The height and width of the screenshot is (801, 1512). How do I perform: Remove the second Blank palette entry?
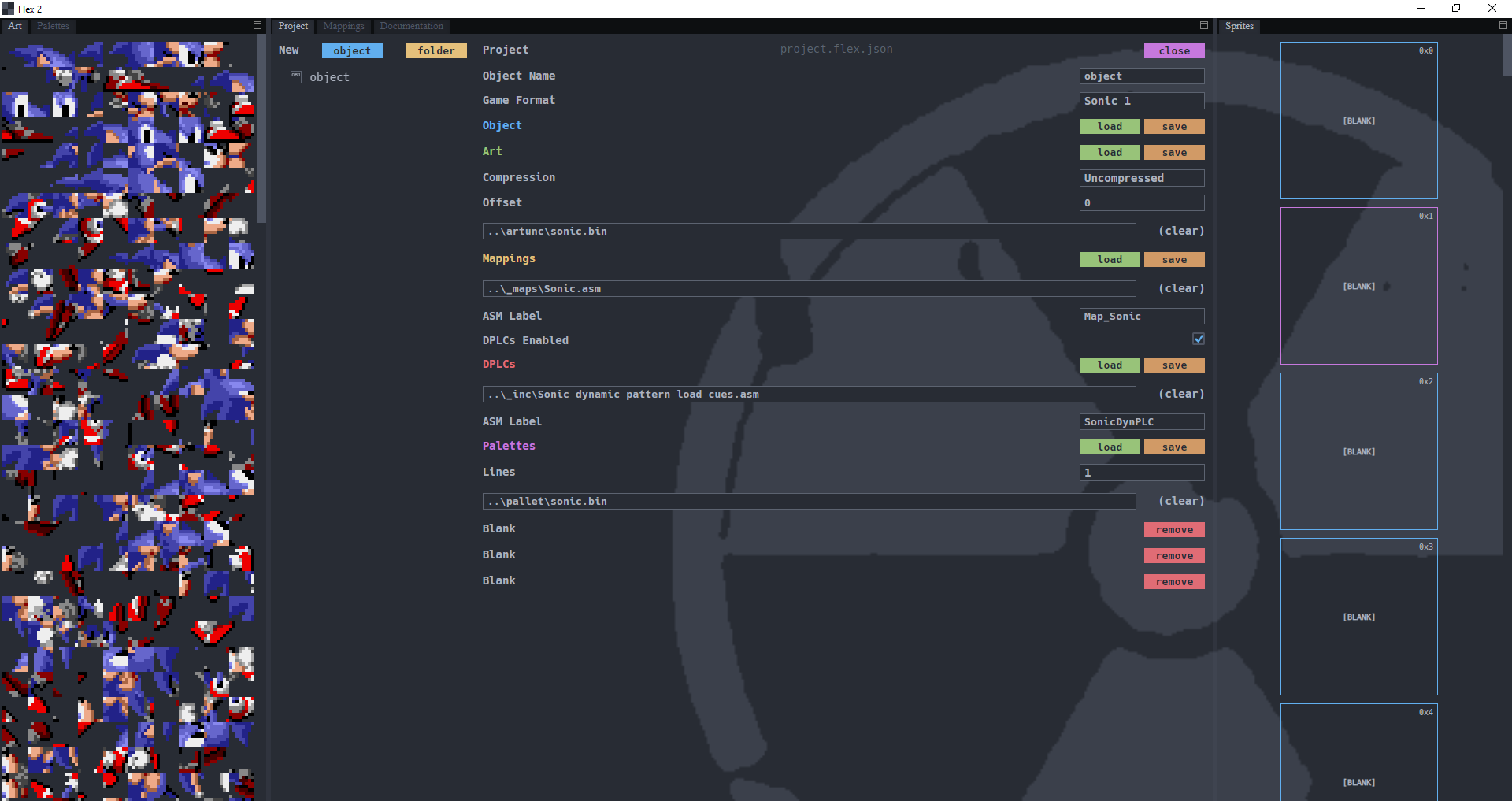(x=1174, y=556)
